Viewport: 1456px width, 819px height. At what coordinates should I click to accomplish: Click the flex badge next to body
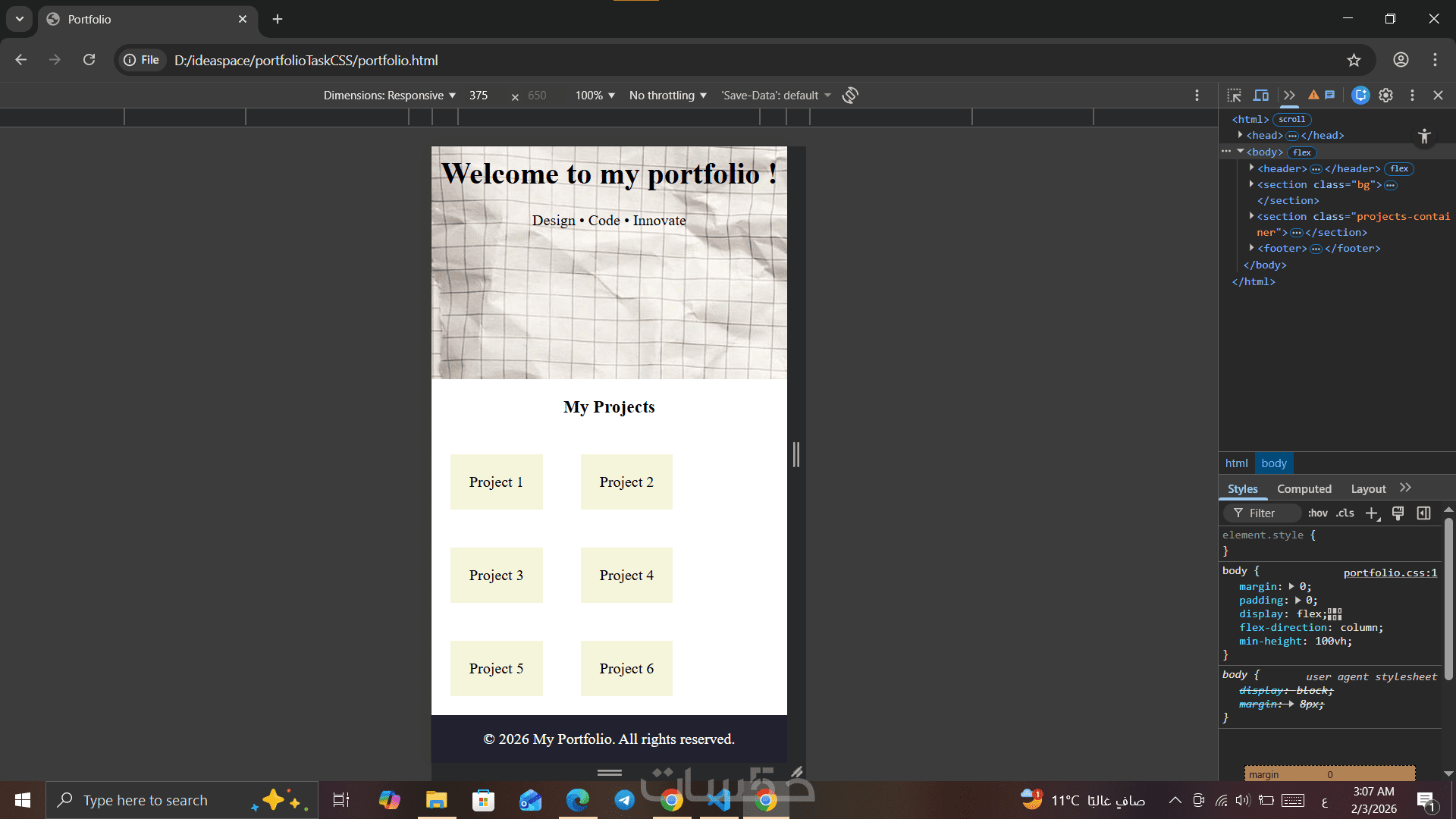[1301, 152]
